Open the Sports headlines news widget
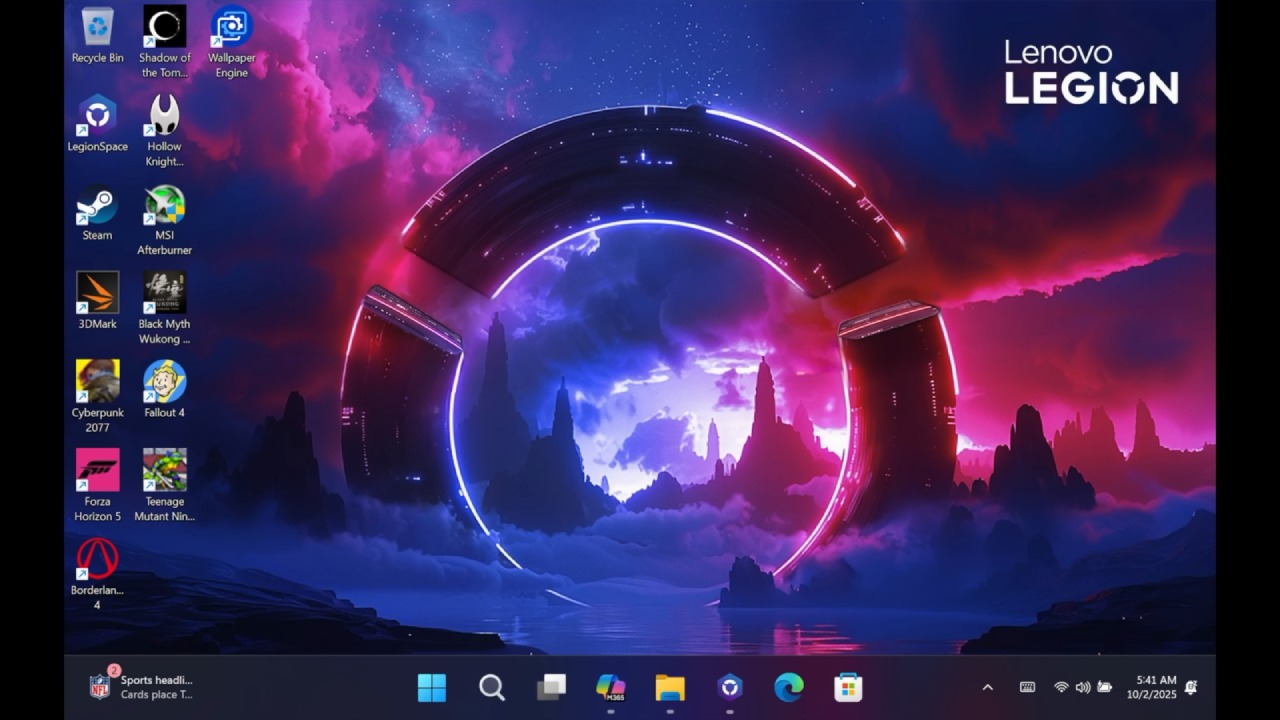 [x=141, y=687]
